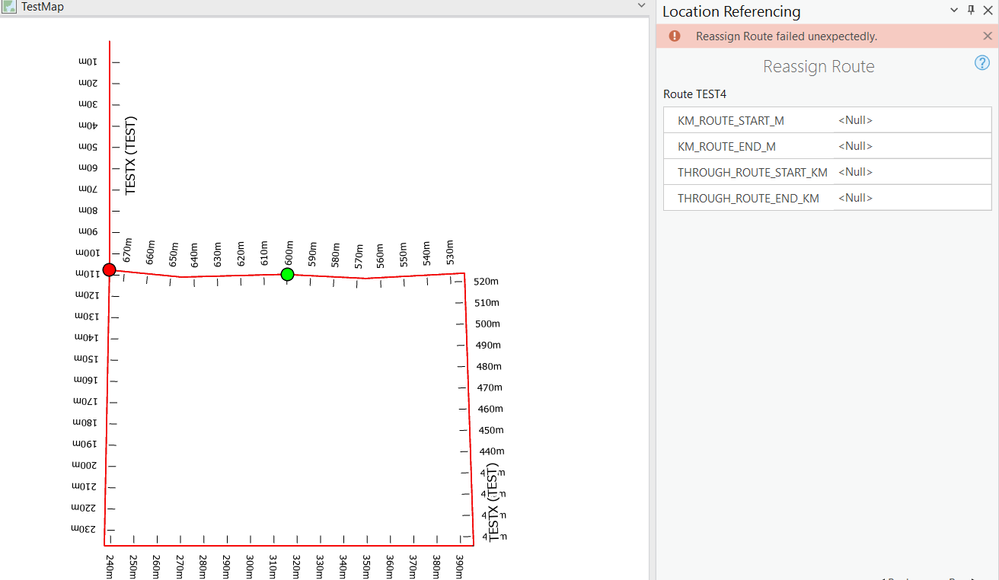
Task: Click the Route TEST4 heading
Action: coord(694,94)
